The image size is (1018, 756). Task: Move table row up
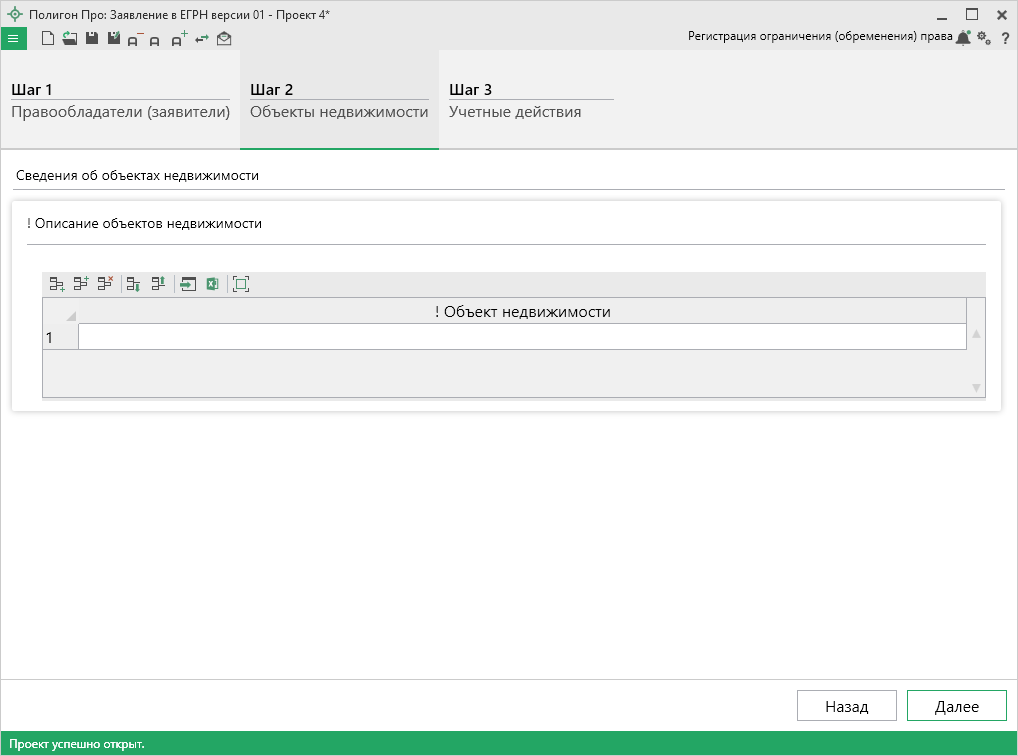(x=157, y=284)
